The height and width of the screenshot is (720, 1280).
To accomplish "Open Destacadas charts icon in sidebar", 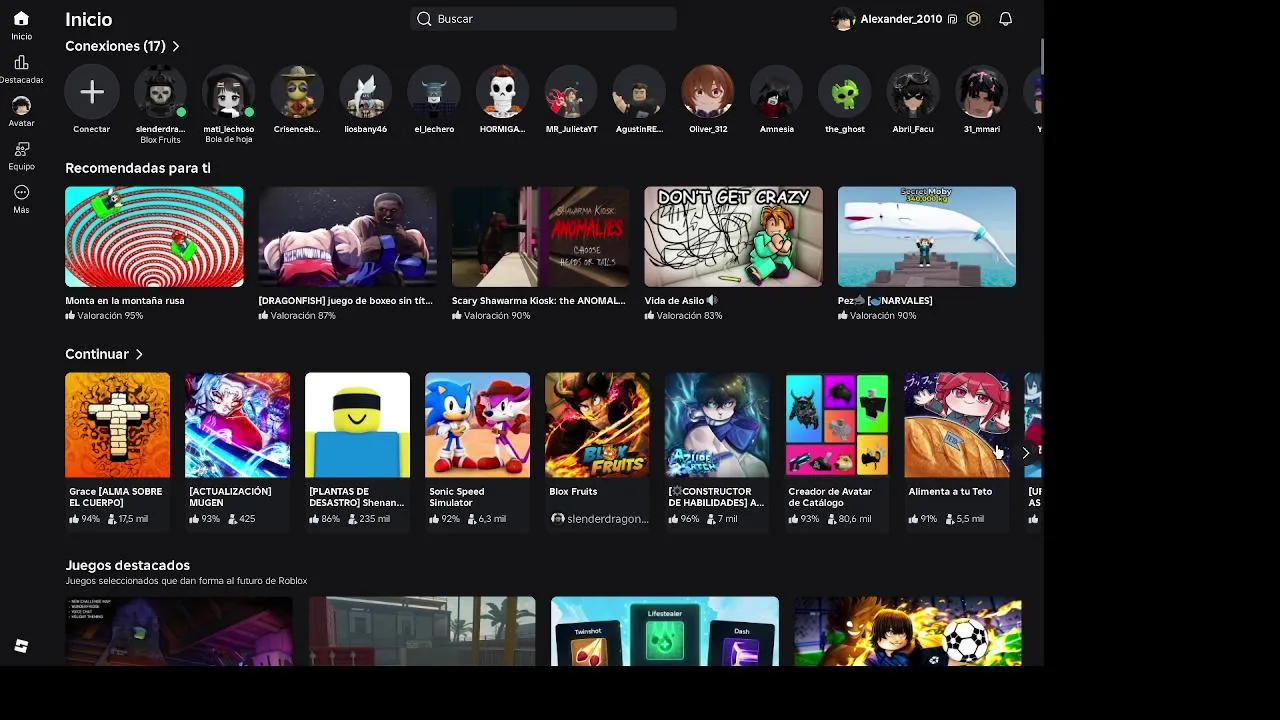I will click(21, 63).
